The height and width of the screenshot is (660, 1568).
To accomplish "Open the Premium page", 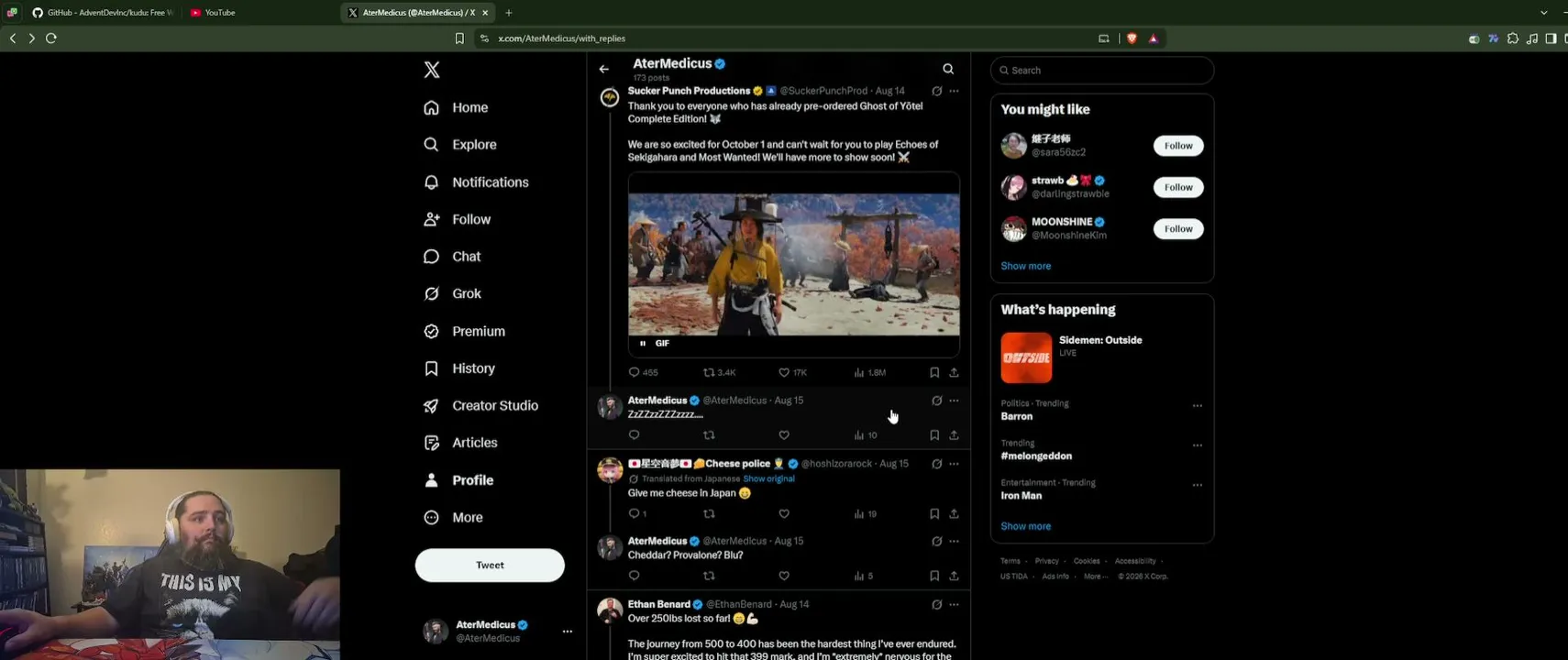I will [464, 331].
